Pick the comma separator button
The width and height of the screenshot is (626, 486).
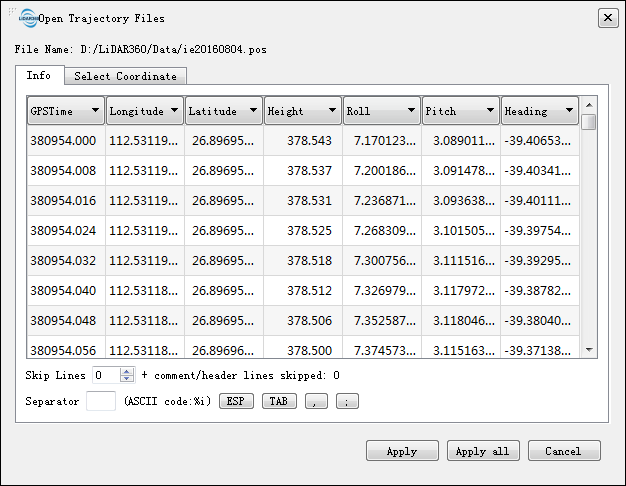[316, 402]
